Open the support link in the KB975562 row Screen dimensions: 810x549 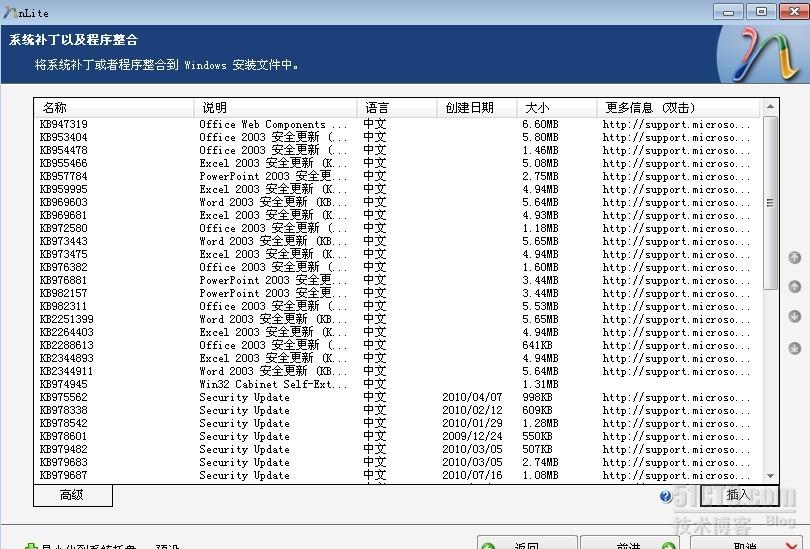click(x=676, y=398)
